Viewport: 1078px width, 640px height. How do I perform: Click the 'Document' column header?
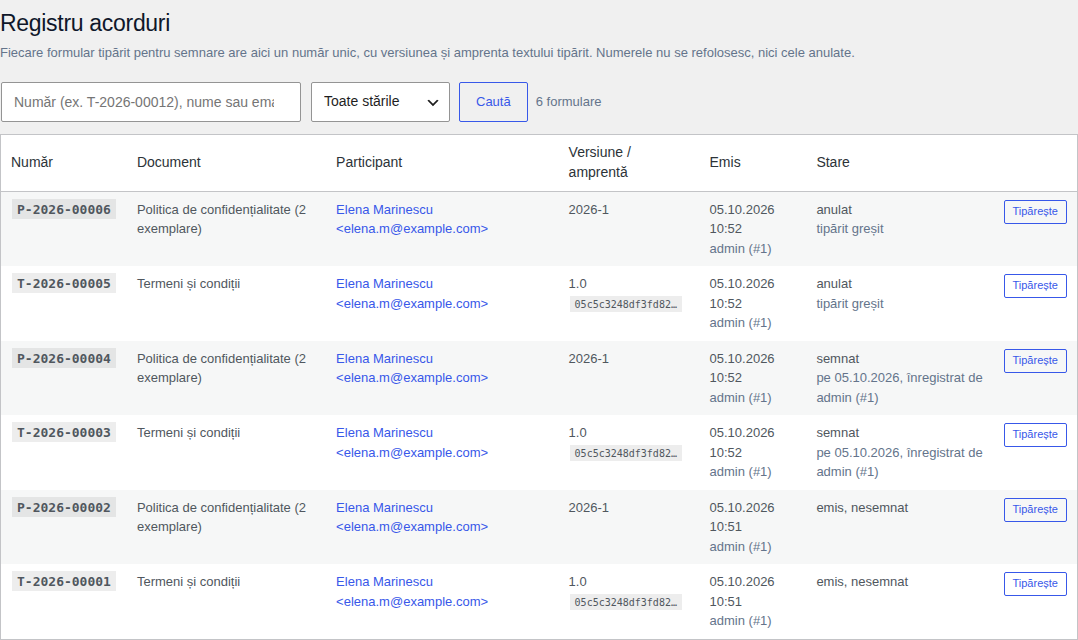click(168, 162)
